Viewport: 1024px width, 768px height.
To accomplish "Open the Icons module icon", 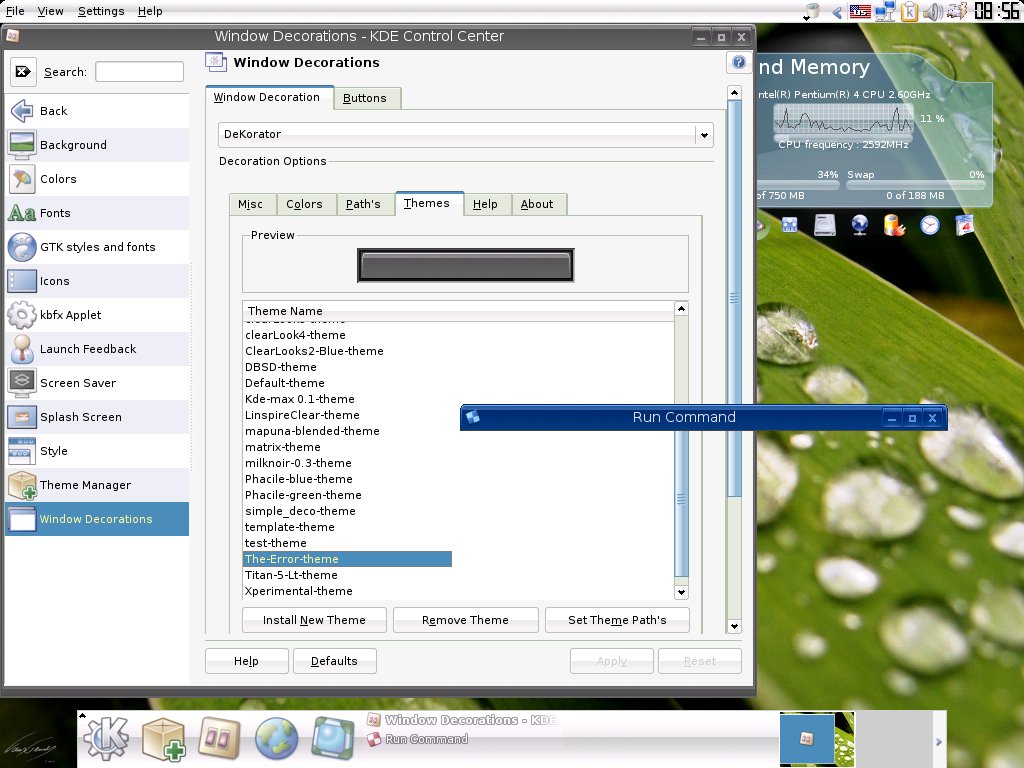I will [x=22, y=281].
